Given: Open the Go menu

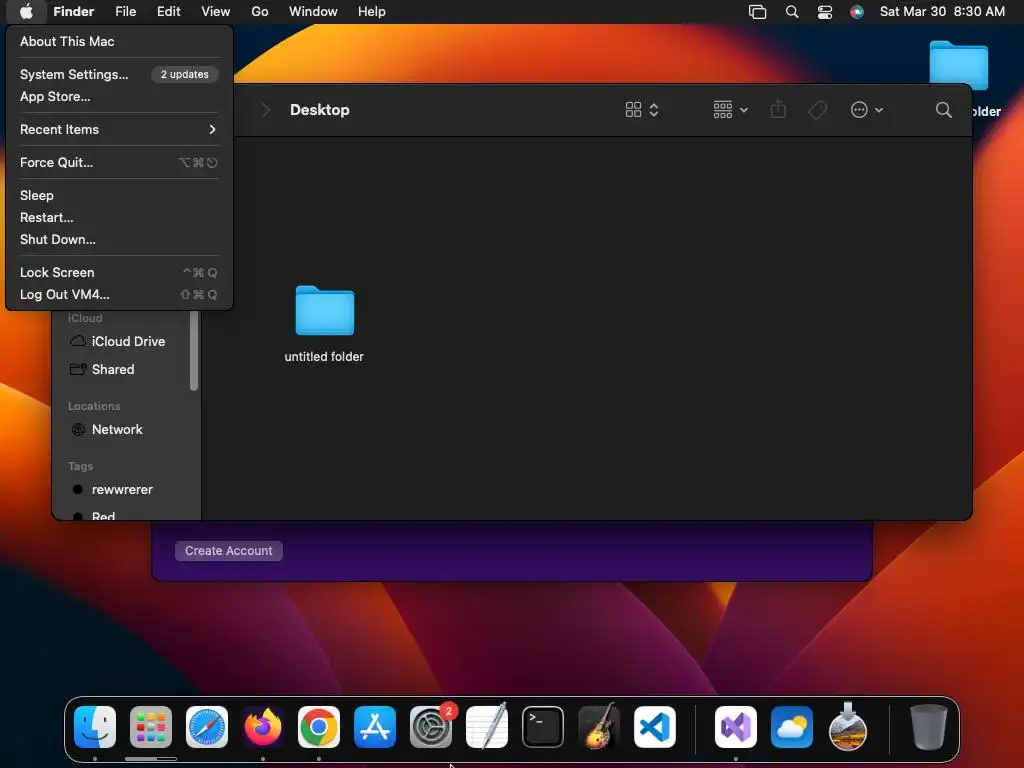Looking at the screenshot, I should coord(260,12).
